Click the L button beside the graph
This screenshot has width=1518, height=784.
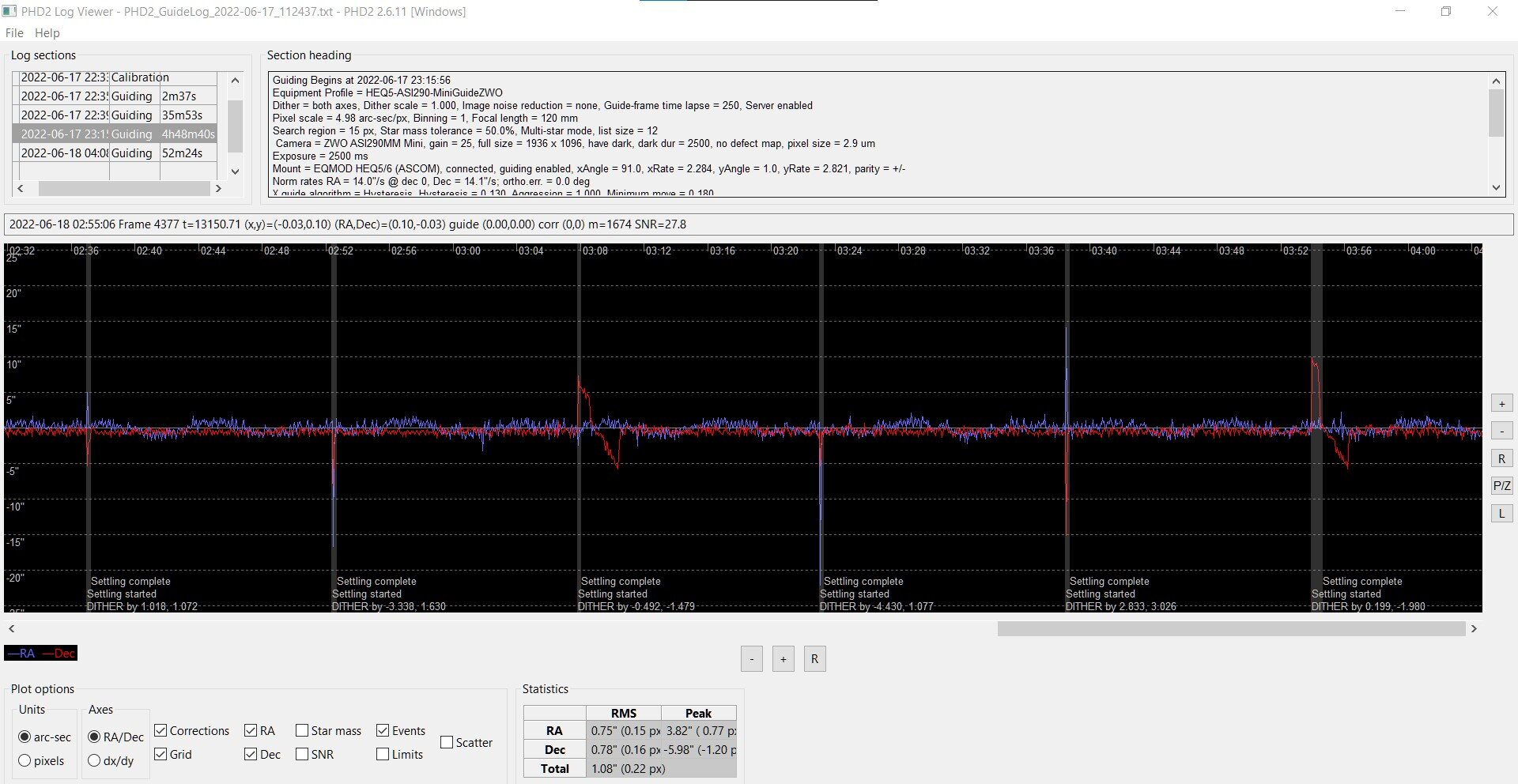tap(1502, 514)
